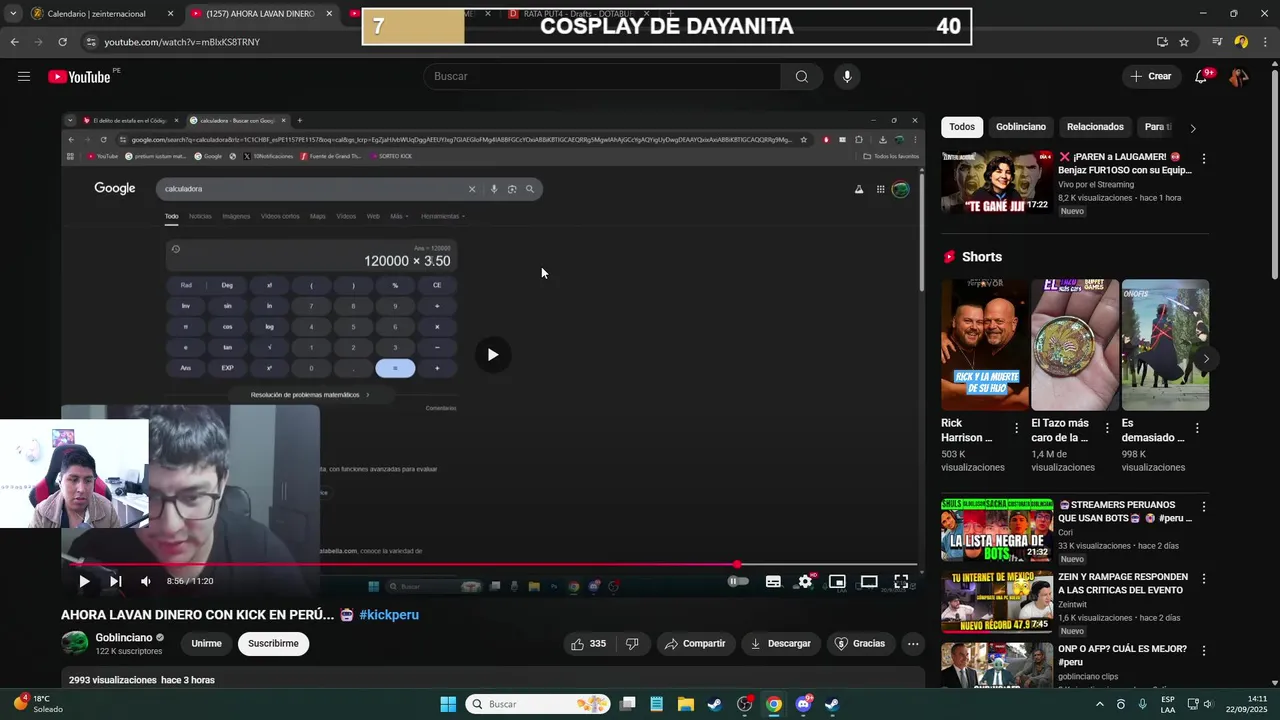1280x720 pixels.
Task: Reload the page
Action: click(62, 42)
